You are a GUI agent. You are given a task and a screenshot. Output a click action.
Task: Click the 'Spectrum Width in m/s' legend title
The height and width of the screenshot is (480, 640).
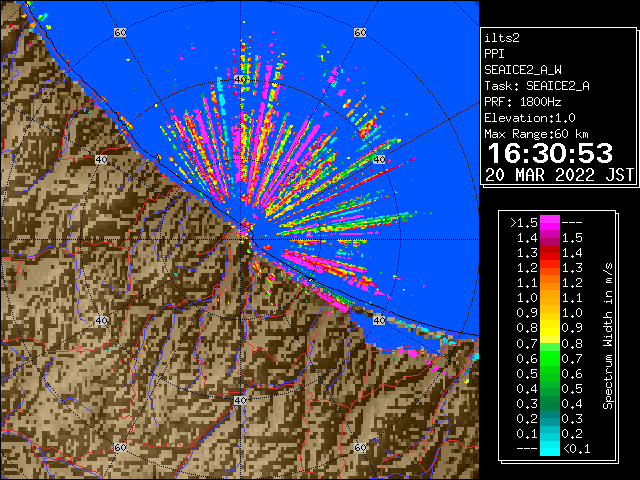(608, 336)
